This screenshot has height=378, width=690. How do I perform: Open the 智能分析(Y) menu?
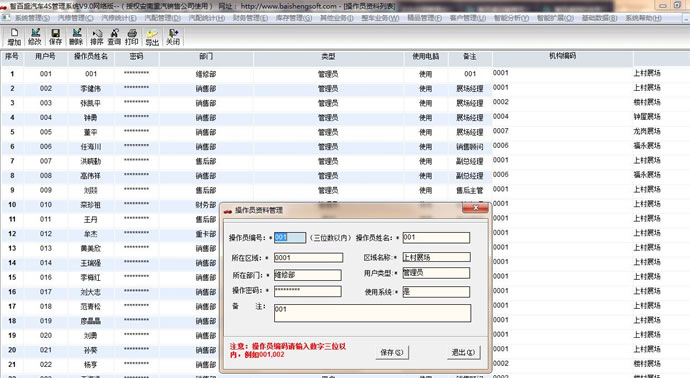click(511, 18)
